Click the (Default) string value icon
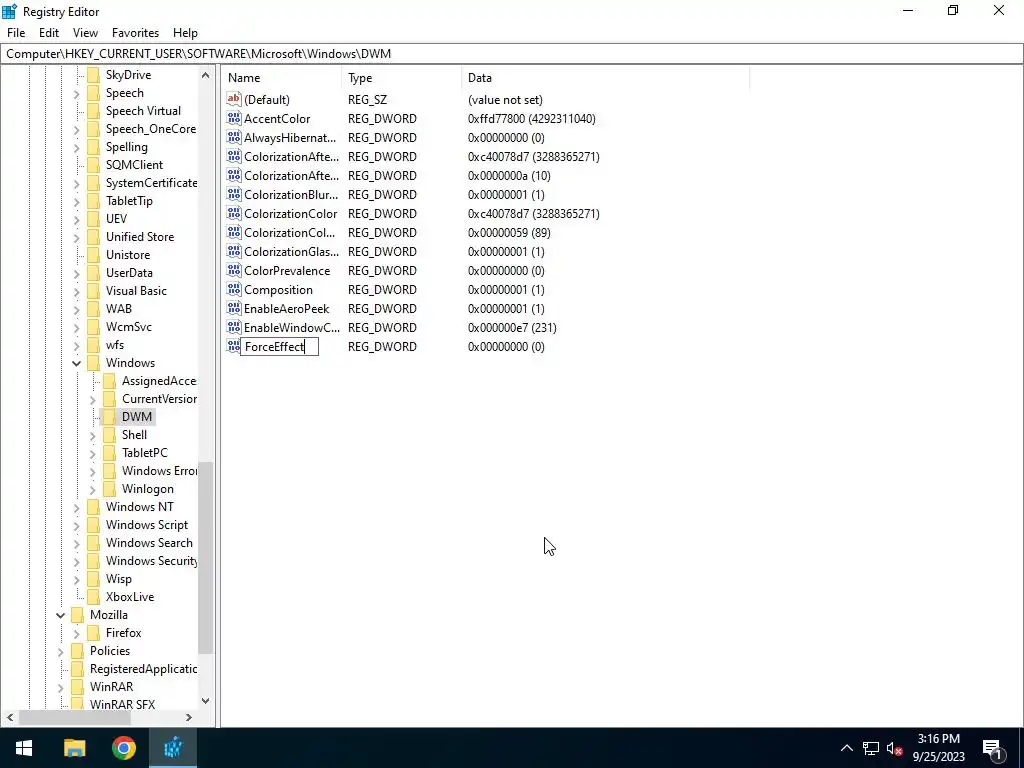 point(234,99)
